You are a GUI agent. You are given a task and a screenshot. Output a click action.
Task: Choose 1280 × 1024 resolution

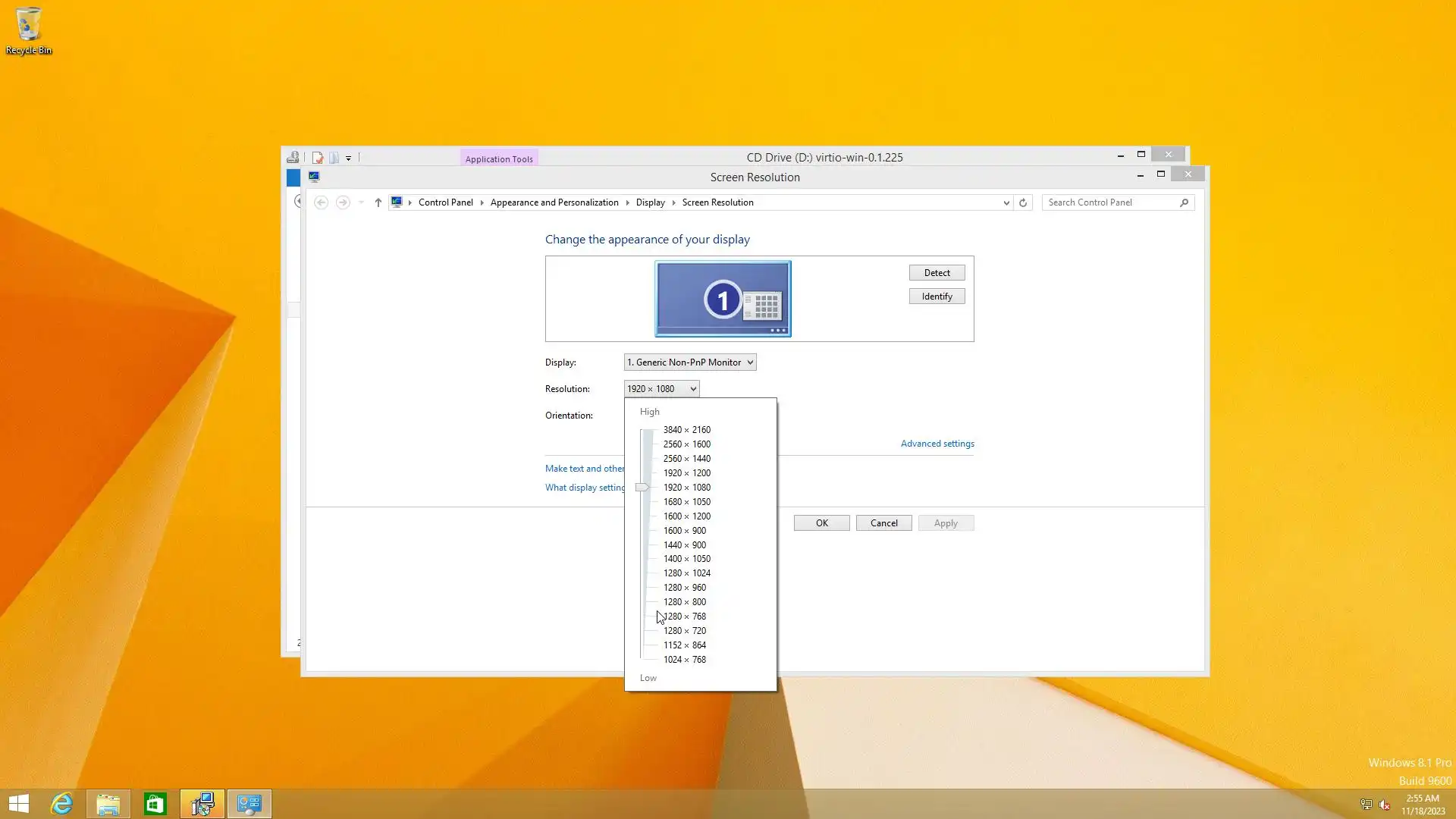pyautogui.click(x=686, y=573)
